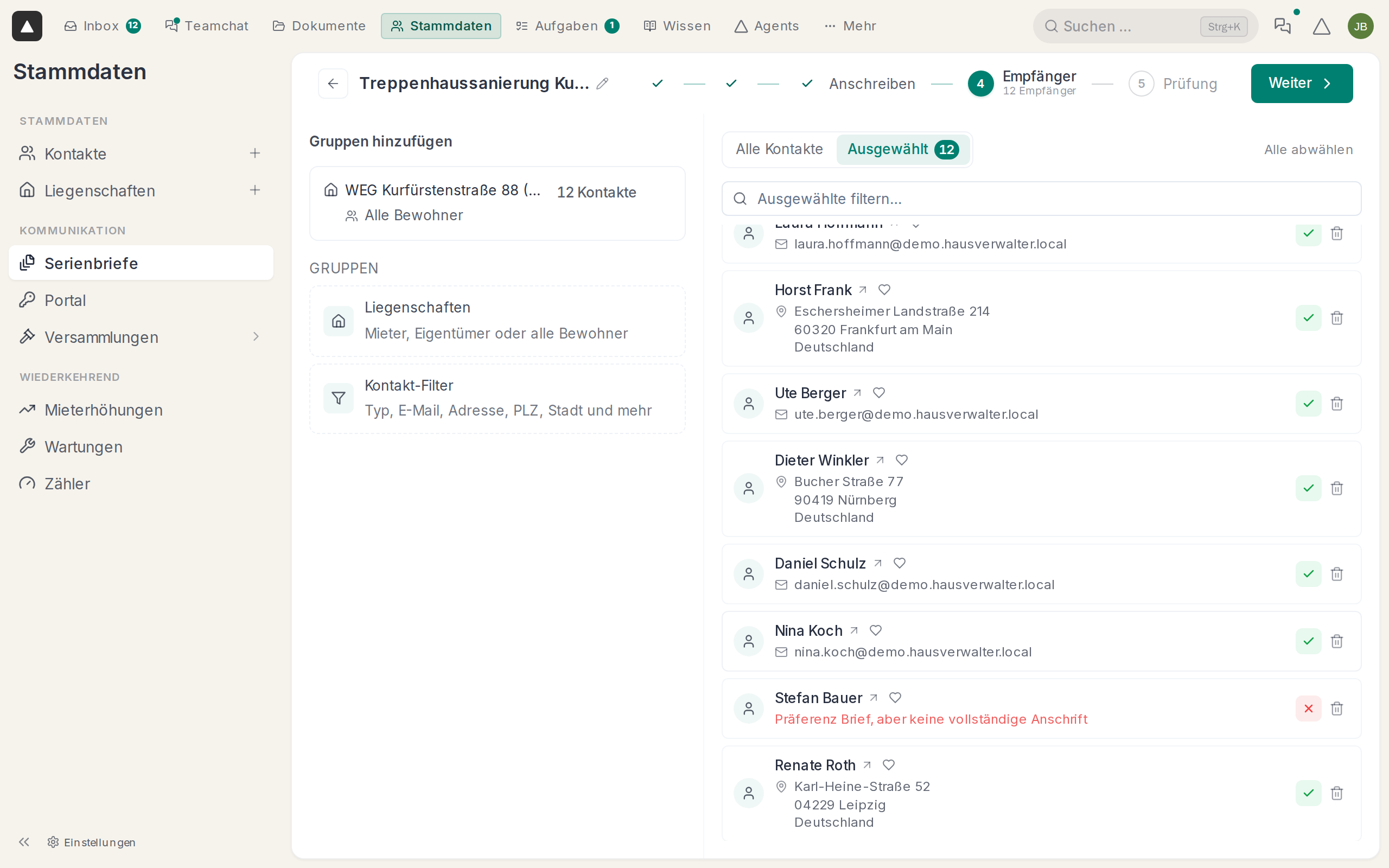Add a new contact with plus icon

coord(255,154)
